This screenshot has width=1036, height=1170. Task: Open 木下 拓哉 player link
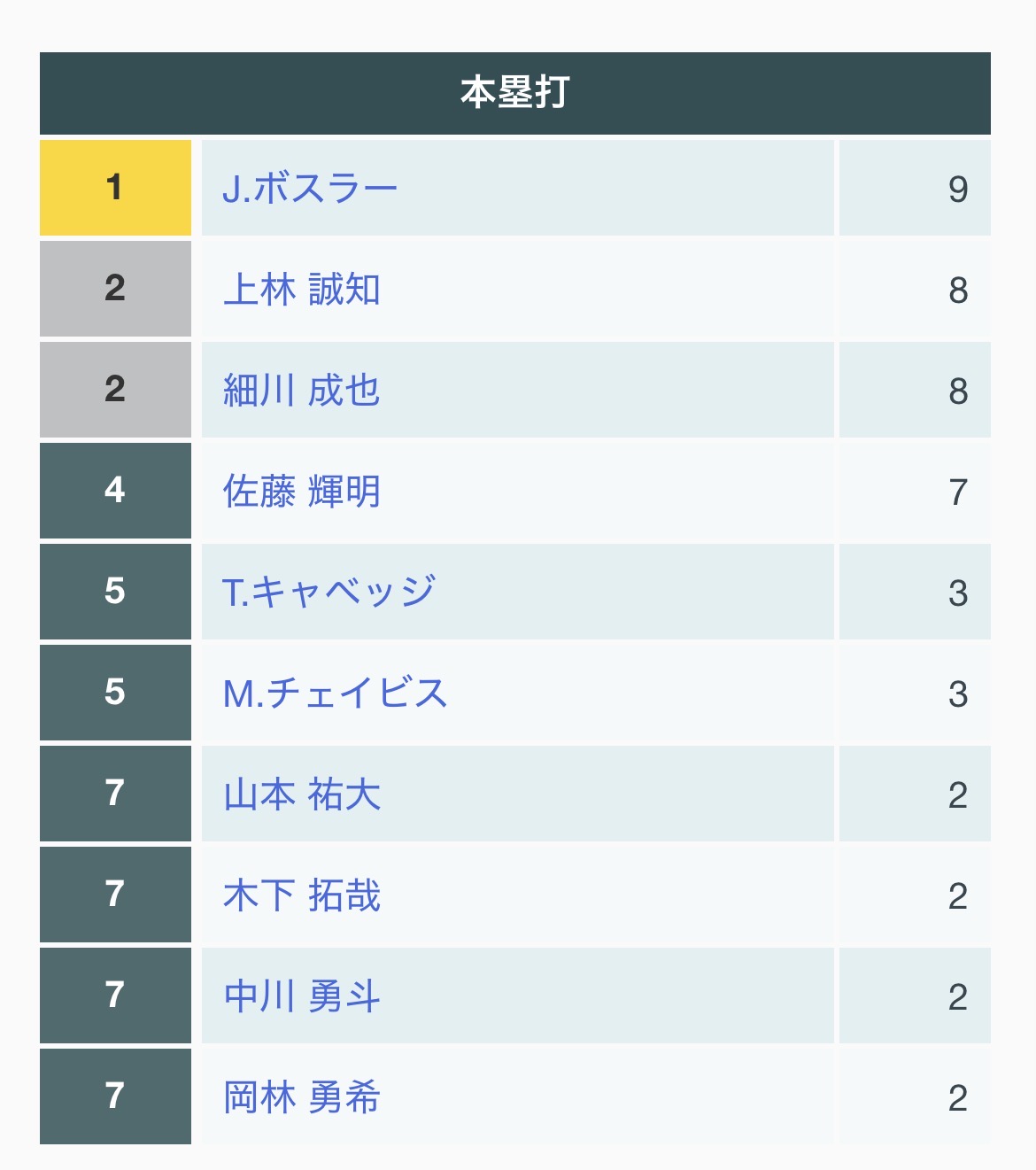(302, 895)
